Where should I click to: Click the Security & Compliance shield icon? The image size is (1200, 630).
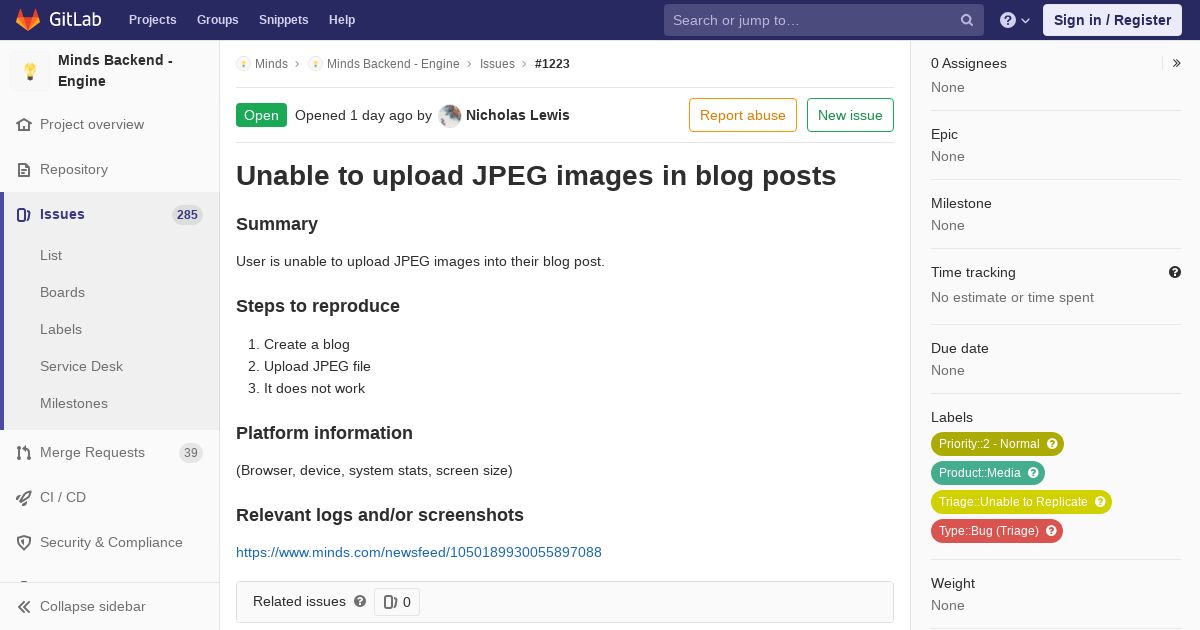[x=24, y=543]
